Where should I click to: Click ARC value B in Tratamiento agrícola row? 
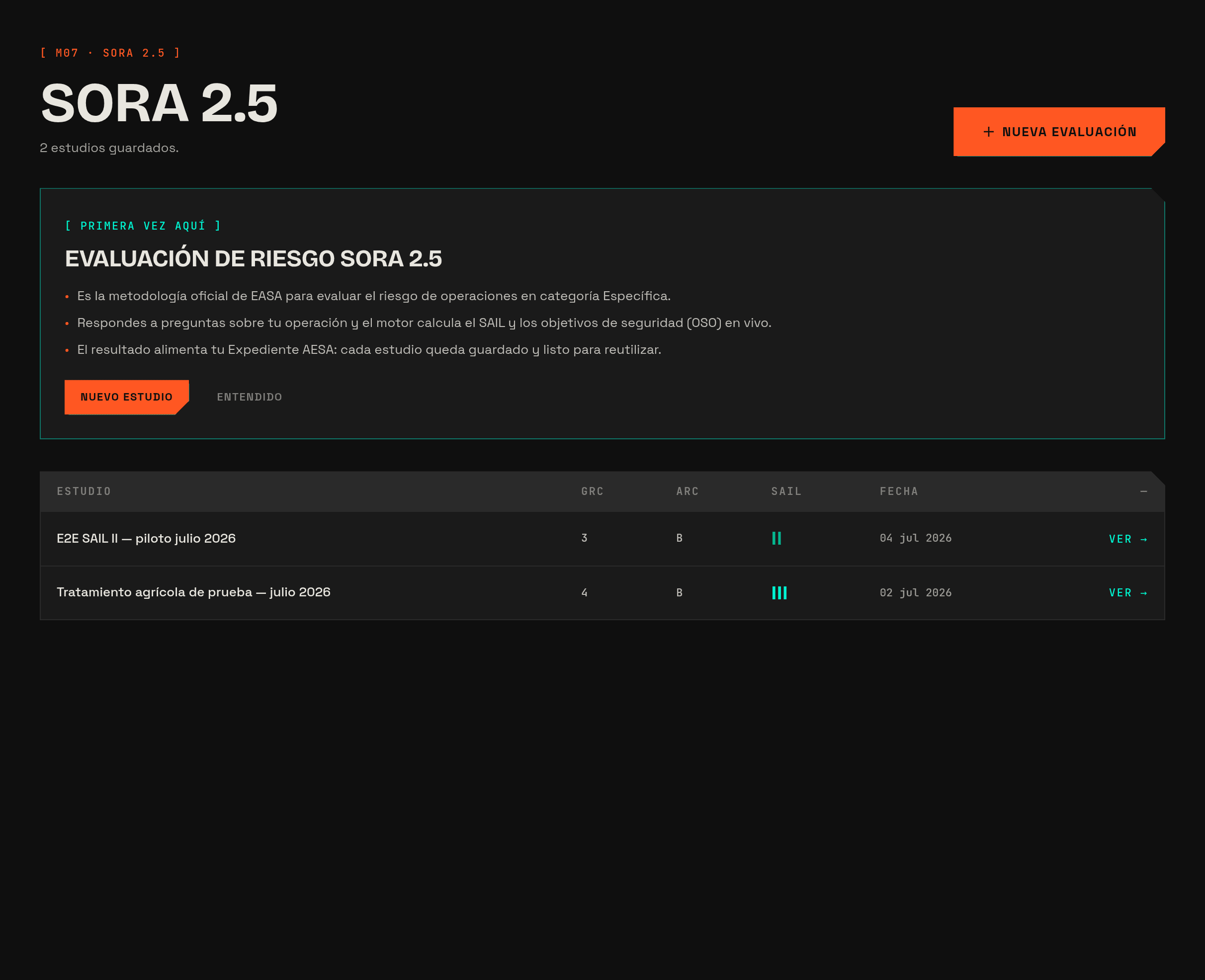pyautogui.click(x=679, y=593)
